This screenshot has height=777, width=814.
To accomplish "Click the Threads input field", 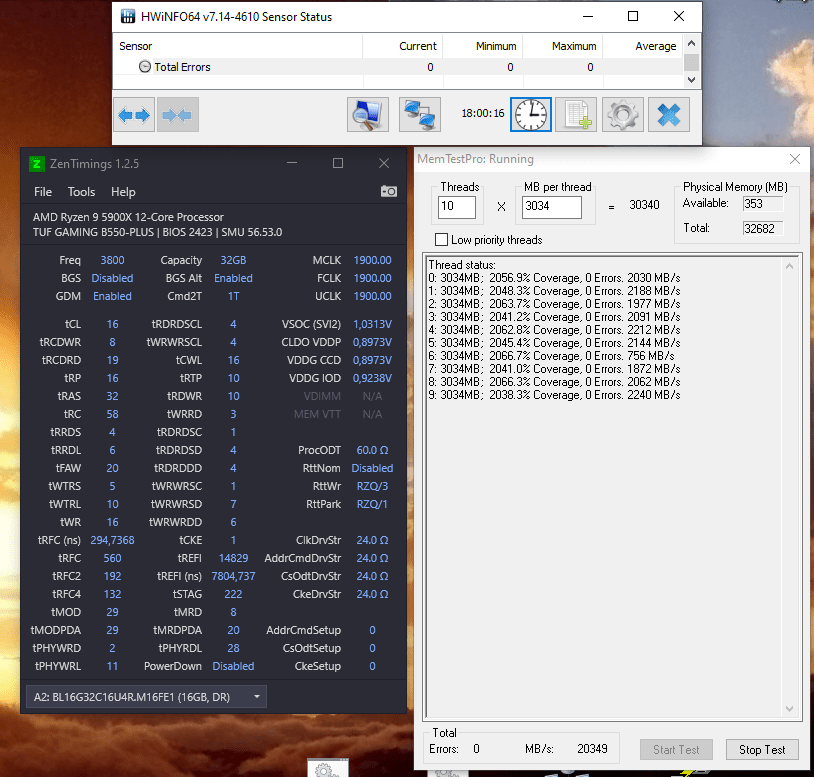I will 457,207.
